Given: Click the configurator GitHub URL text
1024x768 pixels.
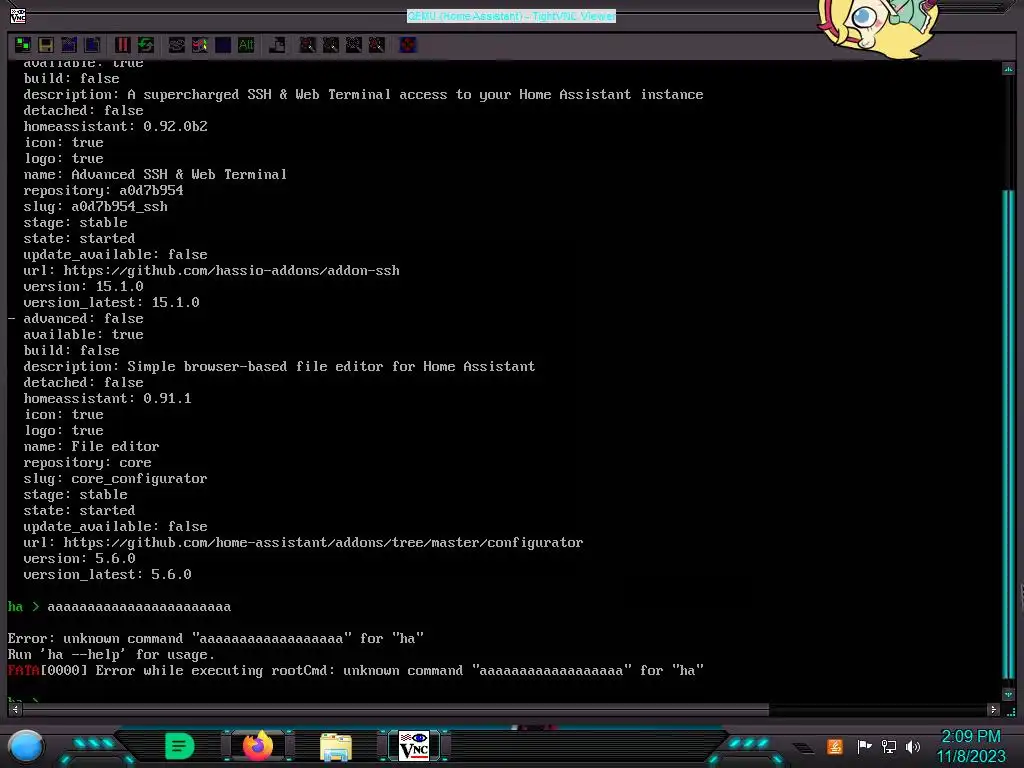Looking at the screenshot, I should tap(323, 543).
